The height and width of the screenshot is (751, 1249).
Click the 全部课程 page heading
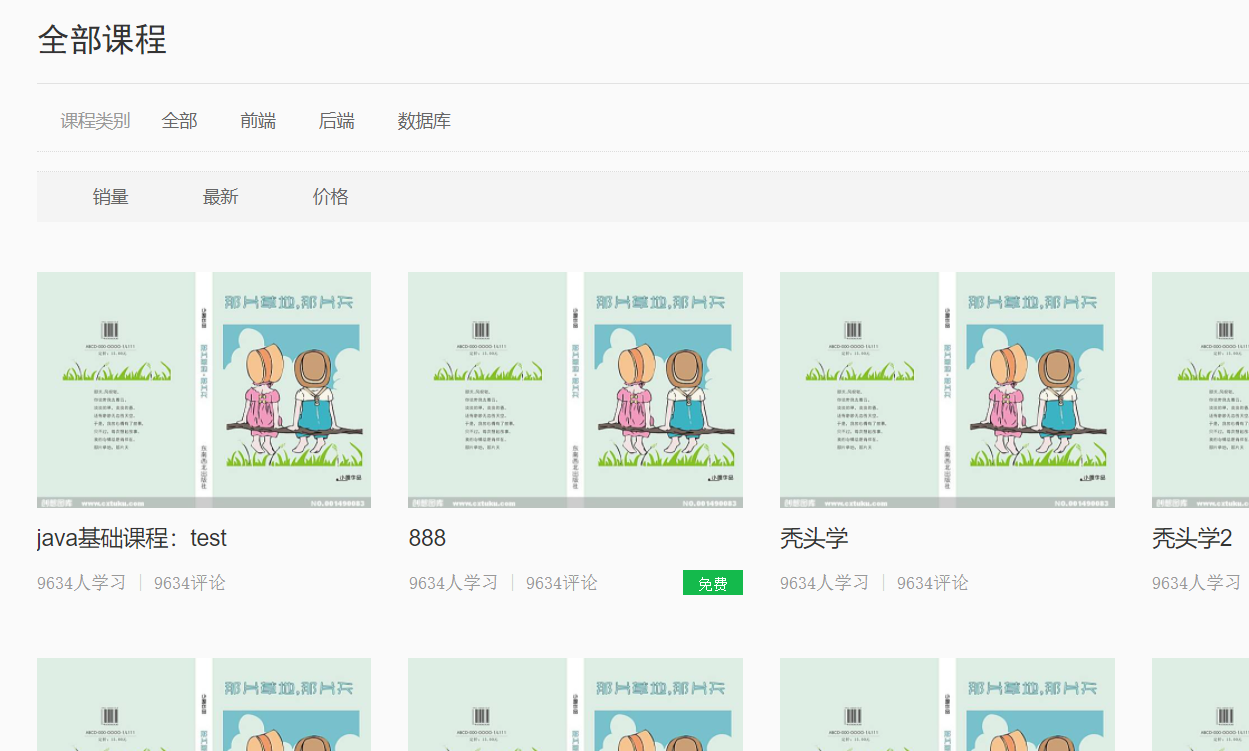[x=102, y=40]
